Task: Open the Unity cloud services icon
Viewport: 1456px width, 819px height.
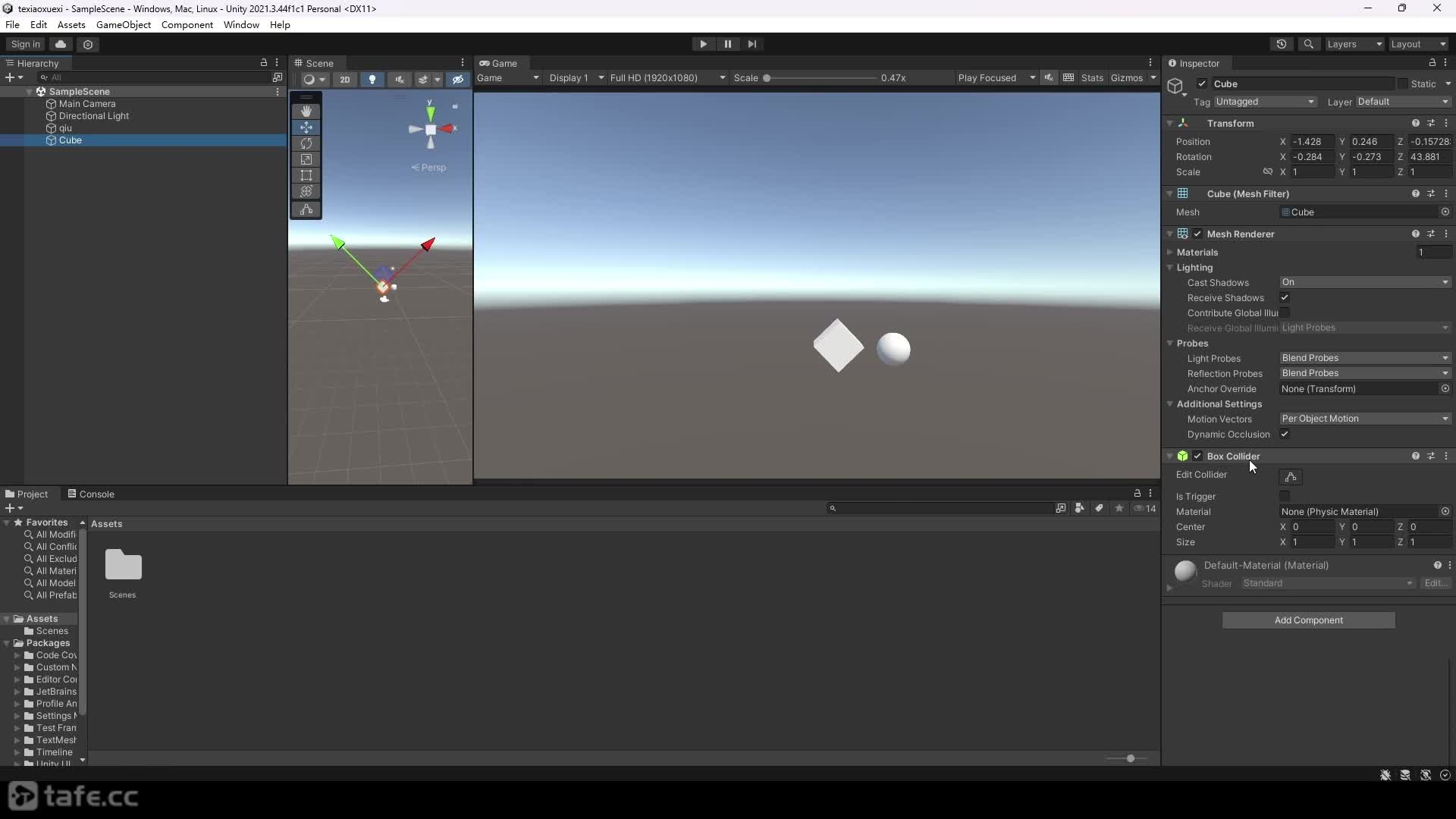Action: click(x=61, y=44)
